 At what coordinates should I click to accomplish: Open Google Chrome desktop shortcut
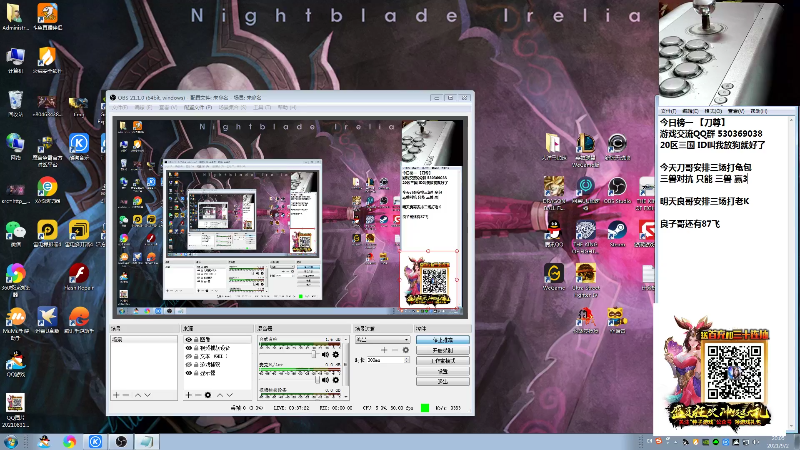pyautogui.click(x=47, y=190)
